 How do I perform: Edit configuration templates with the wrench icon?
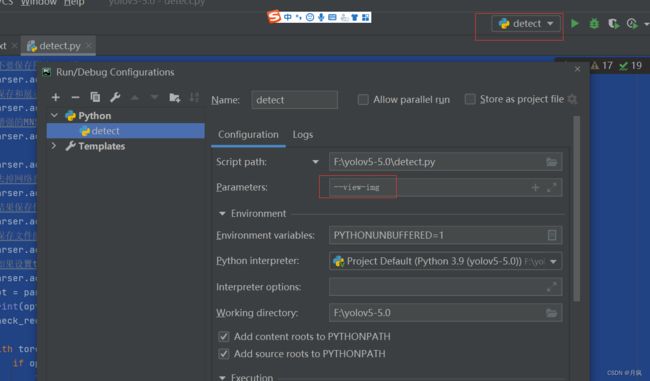[x=115, y=97]
